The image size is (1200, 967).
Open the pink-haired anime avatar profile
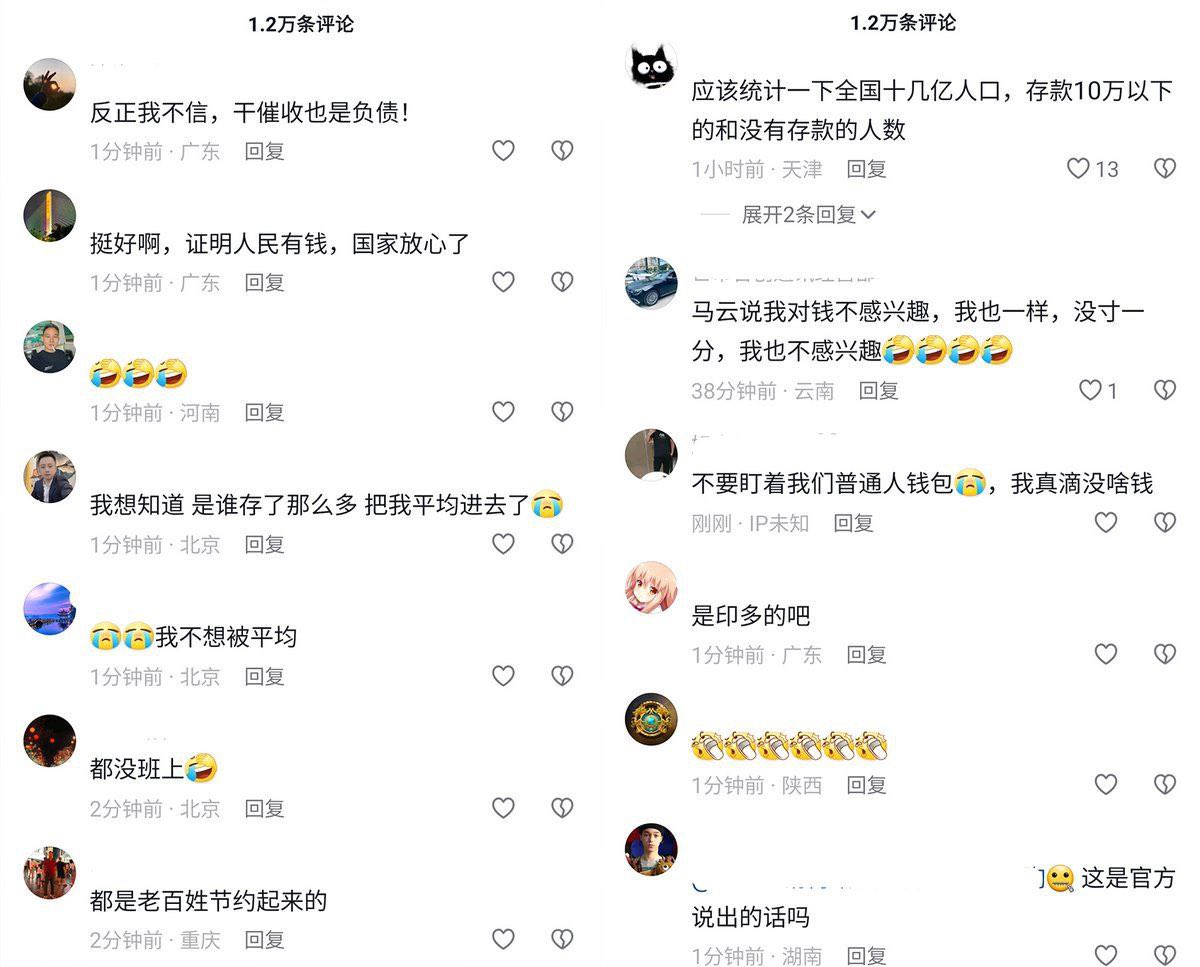pyautogui.click(x=652, y=587)
